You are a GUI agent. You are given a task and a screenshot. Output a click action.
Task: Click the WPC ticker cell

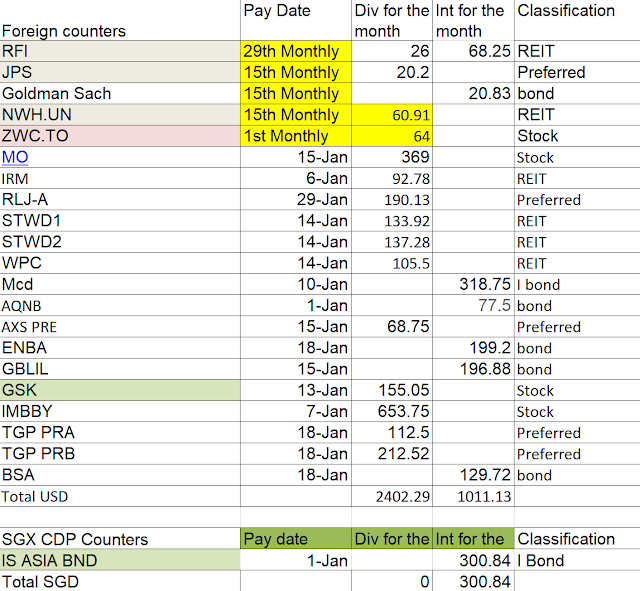tap(120, 263)
